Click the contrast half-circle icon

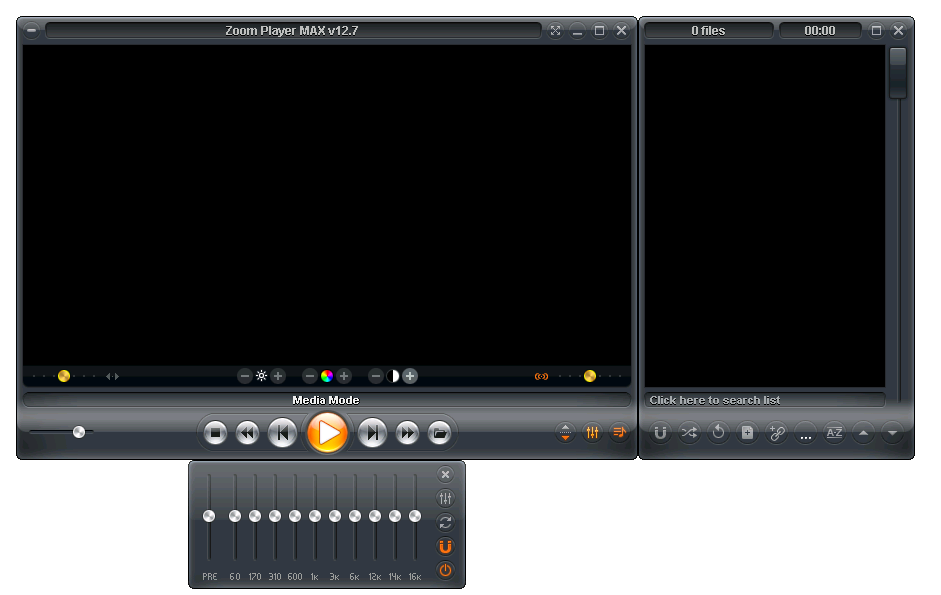point(392,376)
